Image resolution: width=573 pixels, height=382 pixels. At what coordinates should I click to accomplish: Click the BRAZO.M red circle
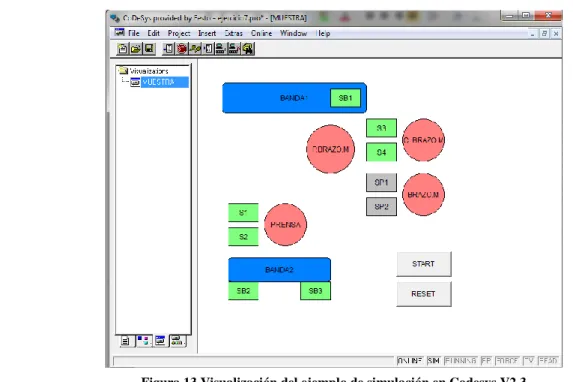pyautogui.click(x=423, y=194)
